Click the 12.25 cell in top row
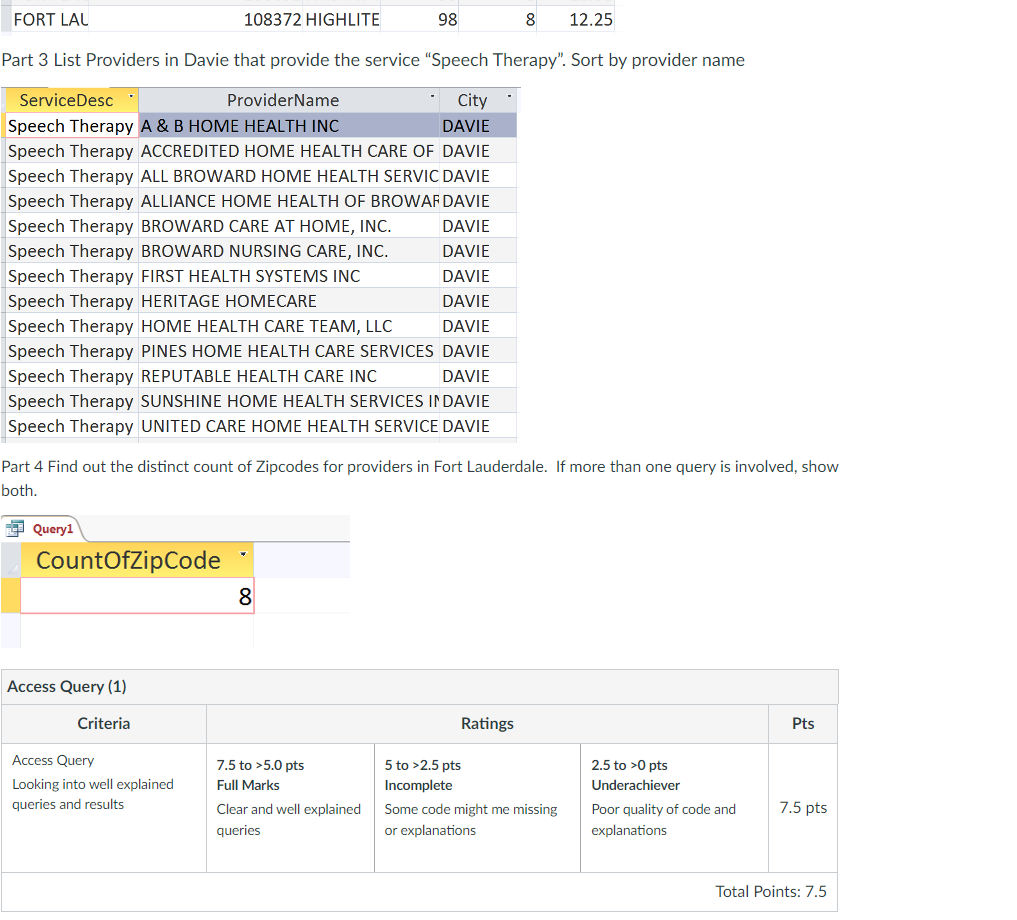1017x920 pixels. click(x=575, y=19)
